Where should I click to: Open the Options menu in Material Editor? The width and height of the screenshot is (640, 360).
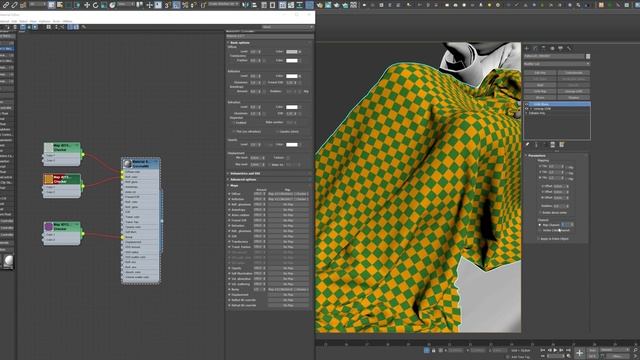(x=44, y=21)
